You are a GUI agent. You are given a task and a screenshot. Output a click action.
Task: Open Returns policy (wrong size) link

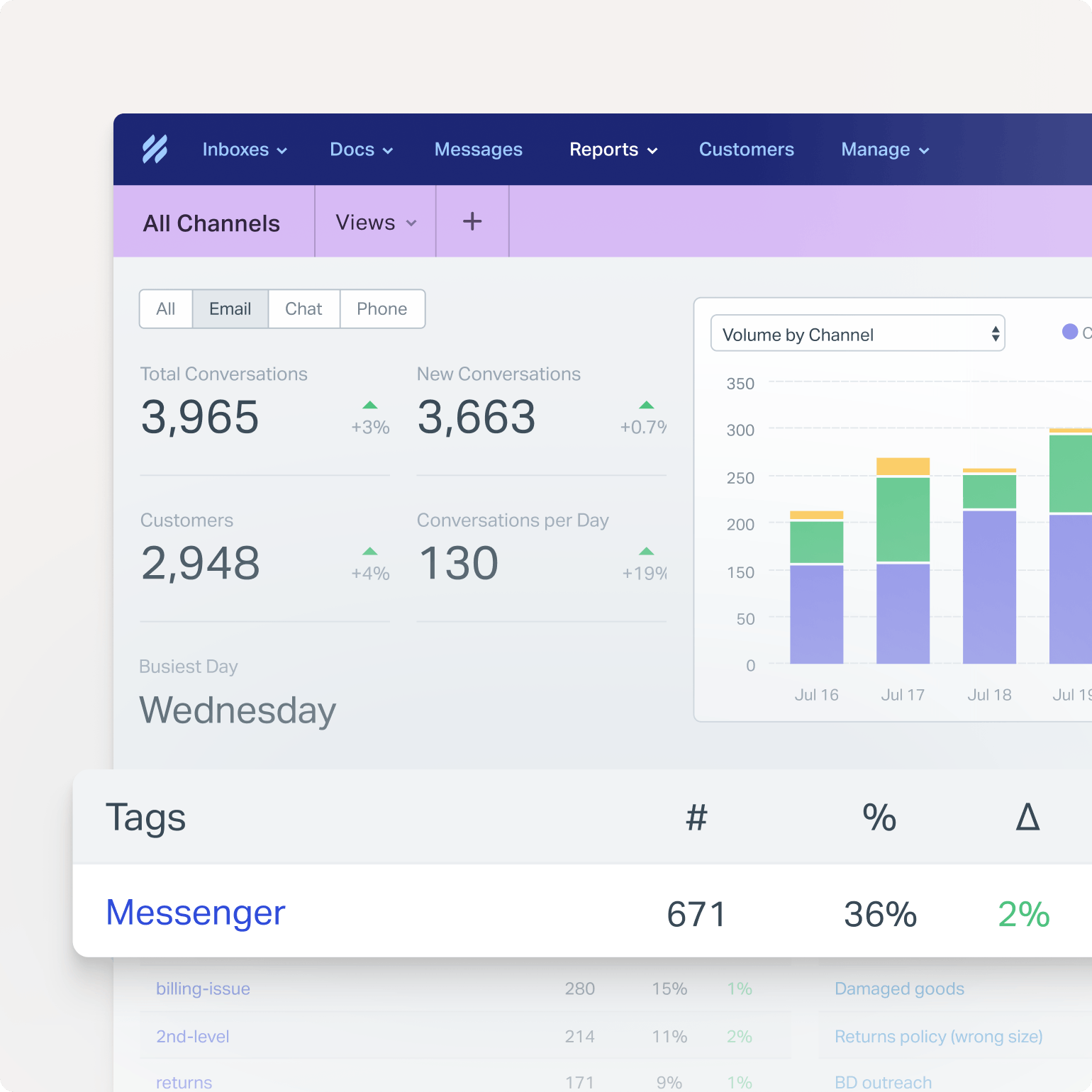click(x=939, y=1036)
